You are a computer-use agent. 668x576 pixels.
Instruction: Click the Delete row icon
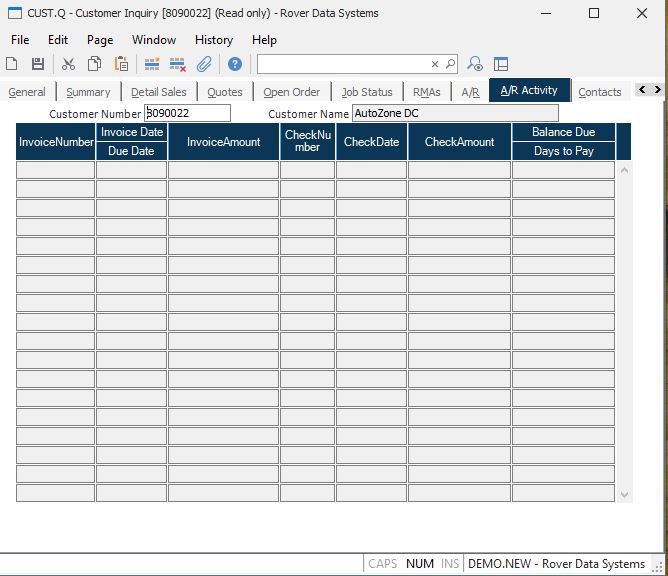pos(178,64)
